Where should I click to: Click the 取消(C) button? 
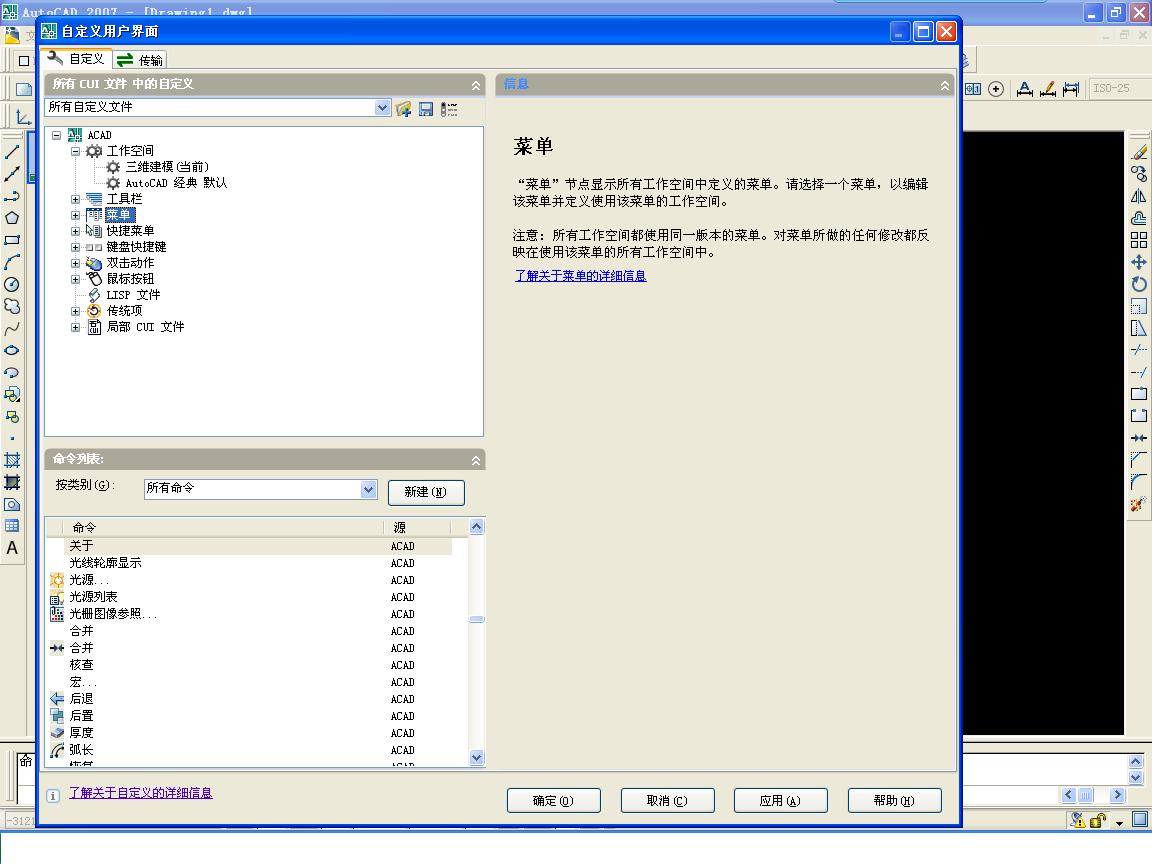[667, 801]
